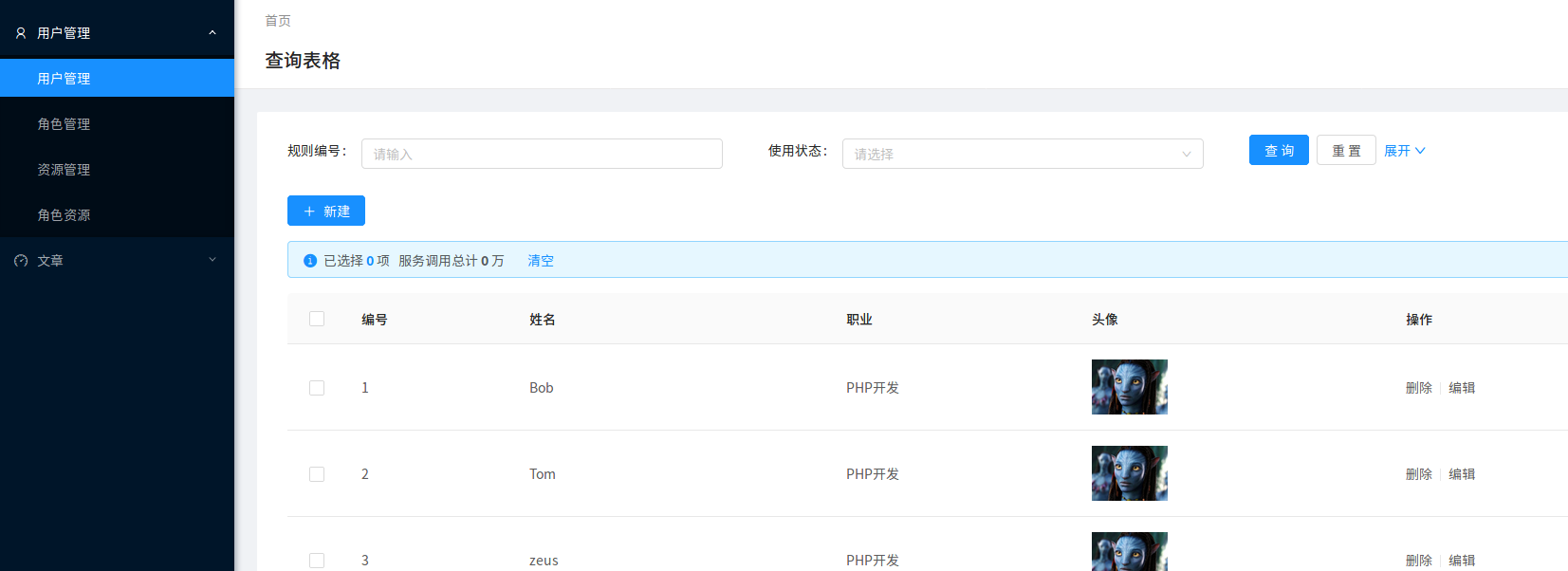Select the highlighted 用户管理 submenu item

[x=117, y=78]
